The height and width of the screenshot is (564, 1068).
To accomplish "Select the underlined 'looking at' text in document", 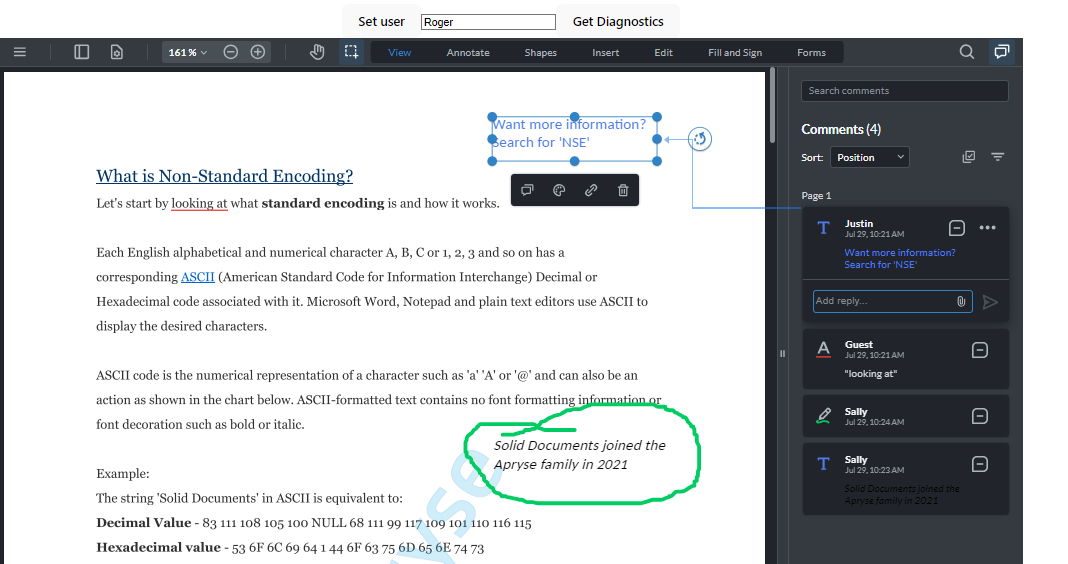I will coord(199,203).
